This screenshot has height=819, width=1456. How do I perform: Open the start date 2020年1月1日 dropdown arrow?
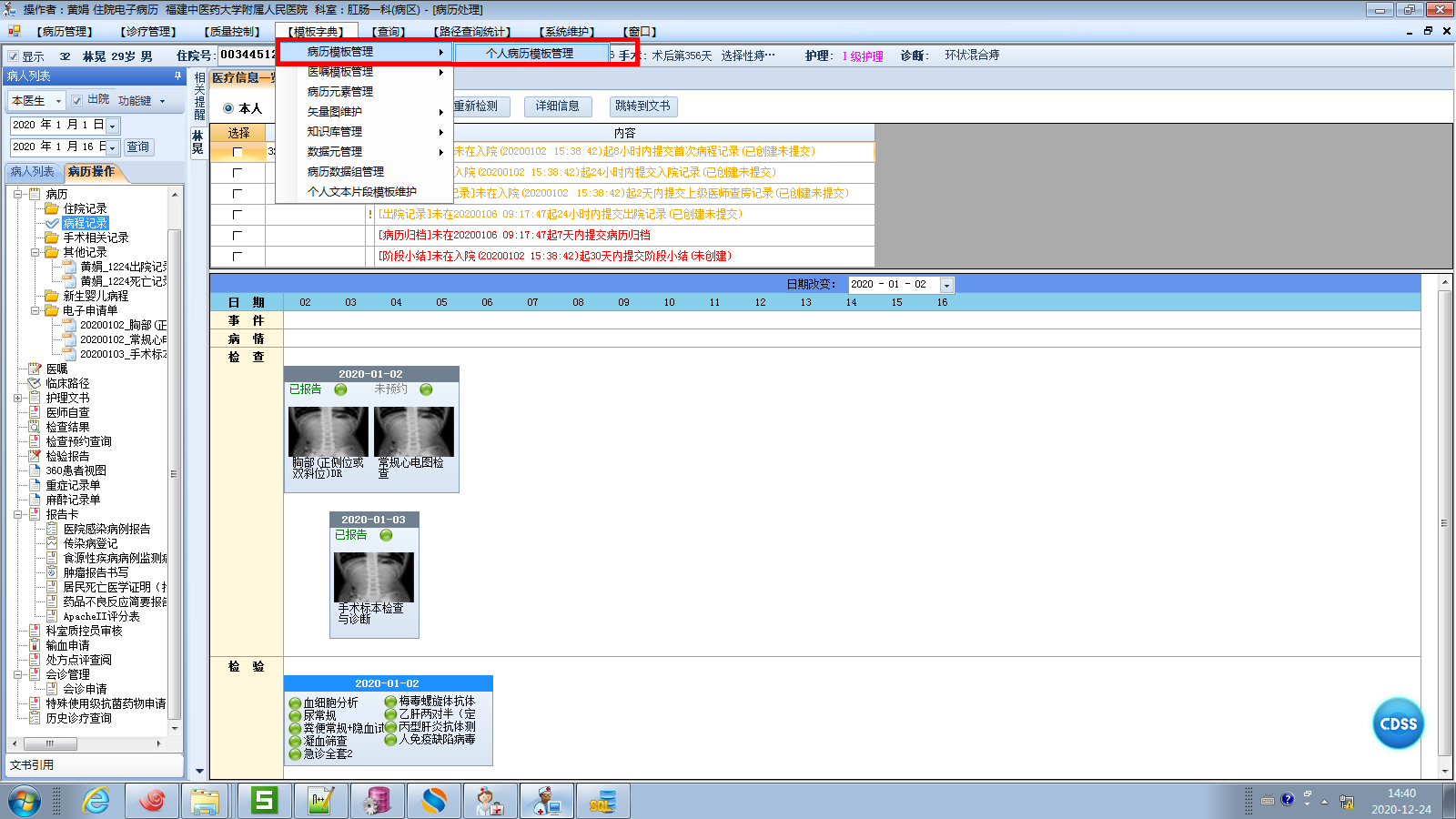(113, 126)
